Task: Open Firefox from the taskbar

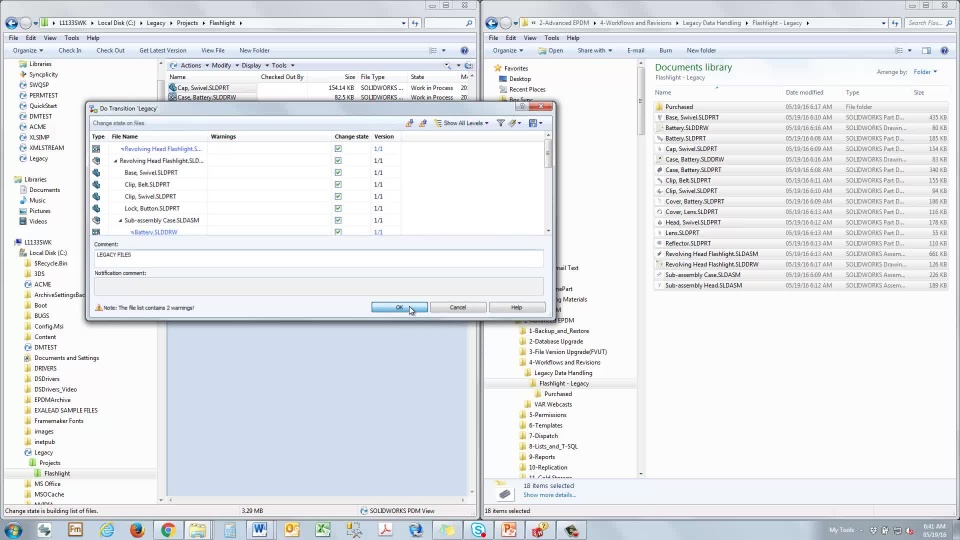Action: 137,530
